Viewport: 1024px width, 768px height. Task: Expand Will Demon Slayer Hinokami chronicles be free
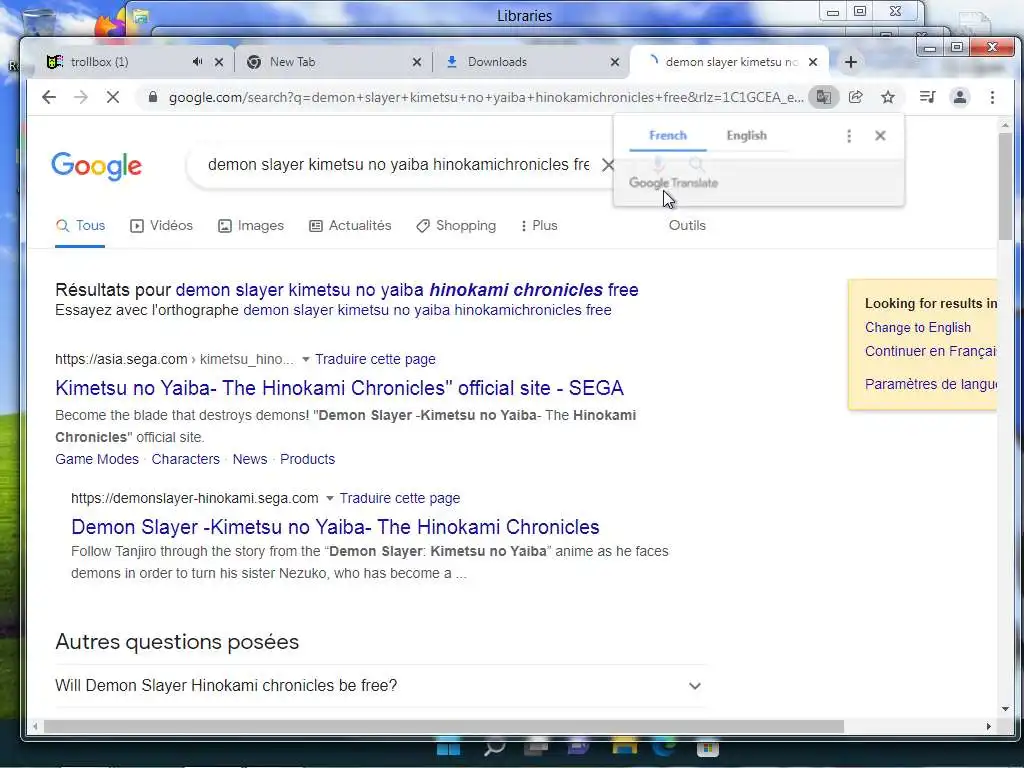(x=379, y=686)
